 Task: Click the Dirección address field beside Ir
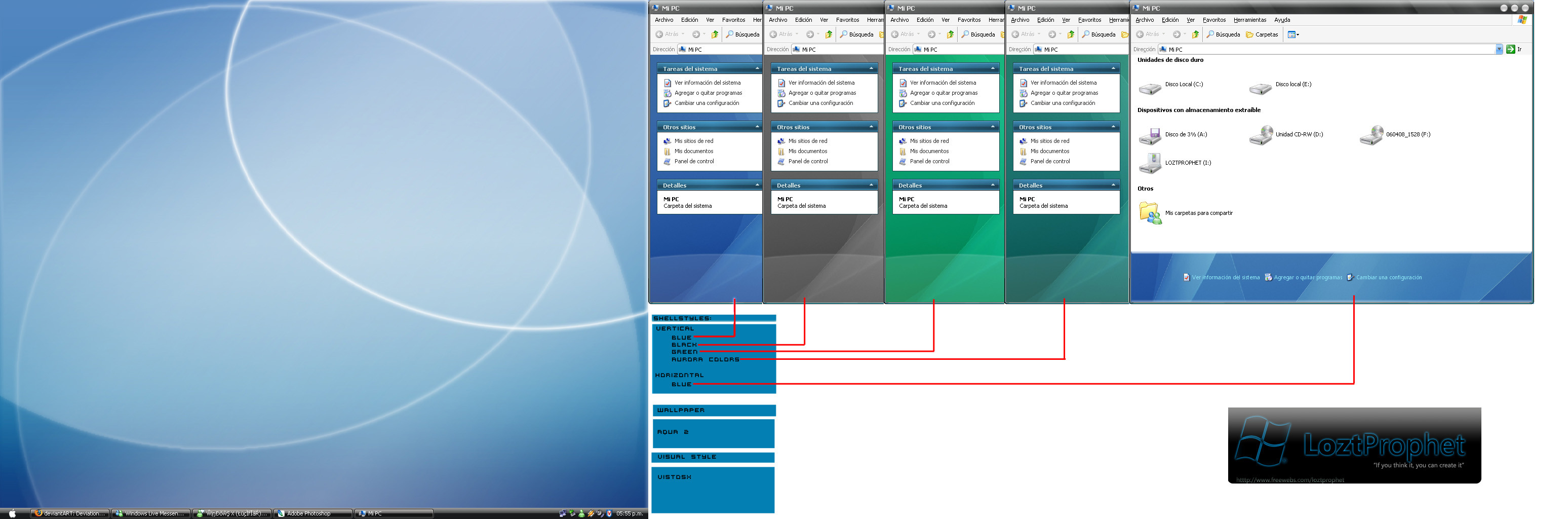[1327, 49]
